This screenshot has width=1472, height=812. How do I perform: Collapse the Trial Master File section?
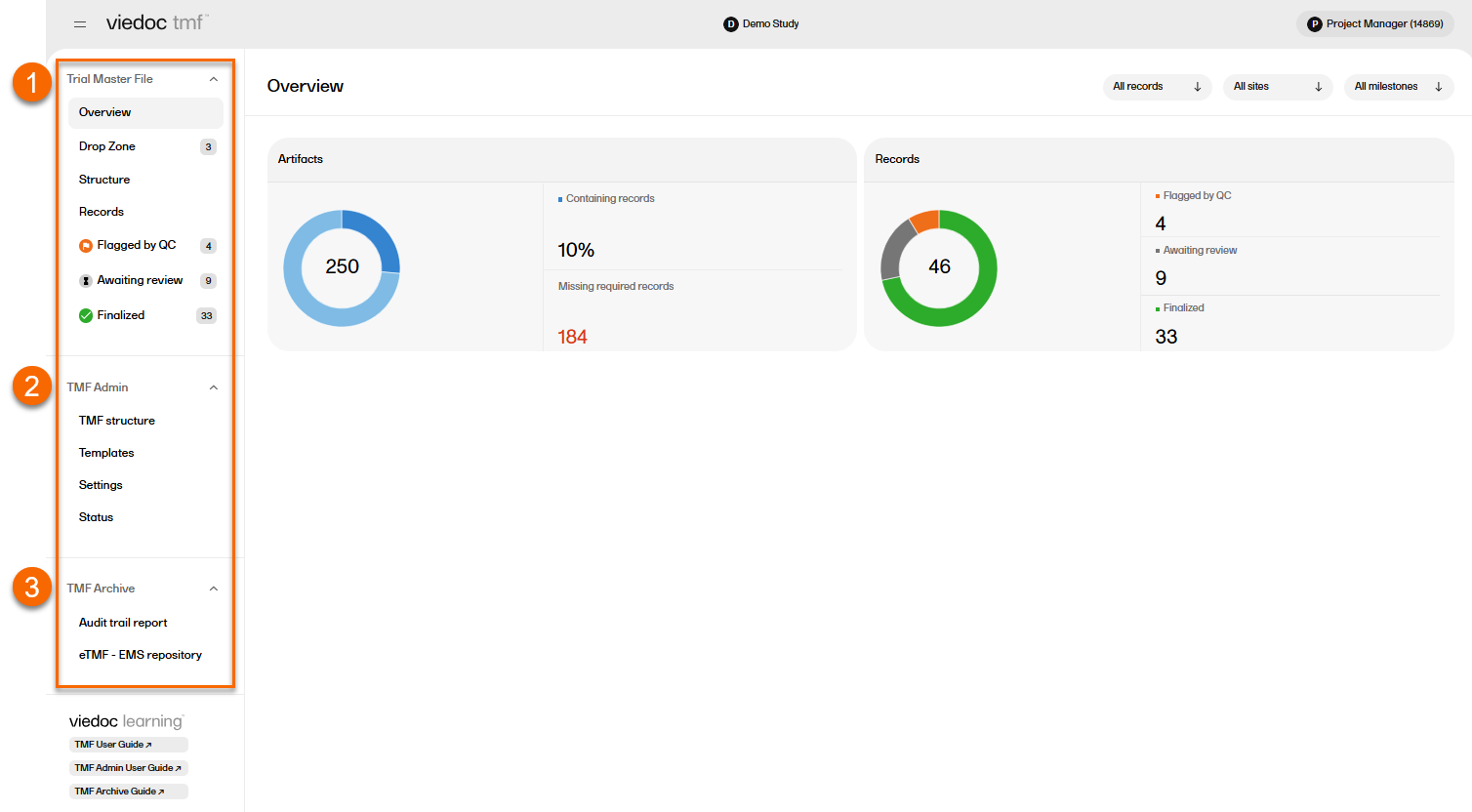coord(214,79)
